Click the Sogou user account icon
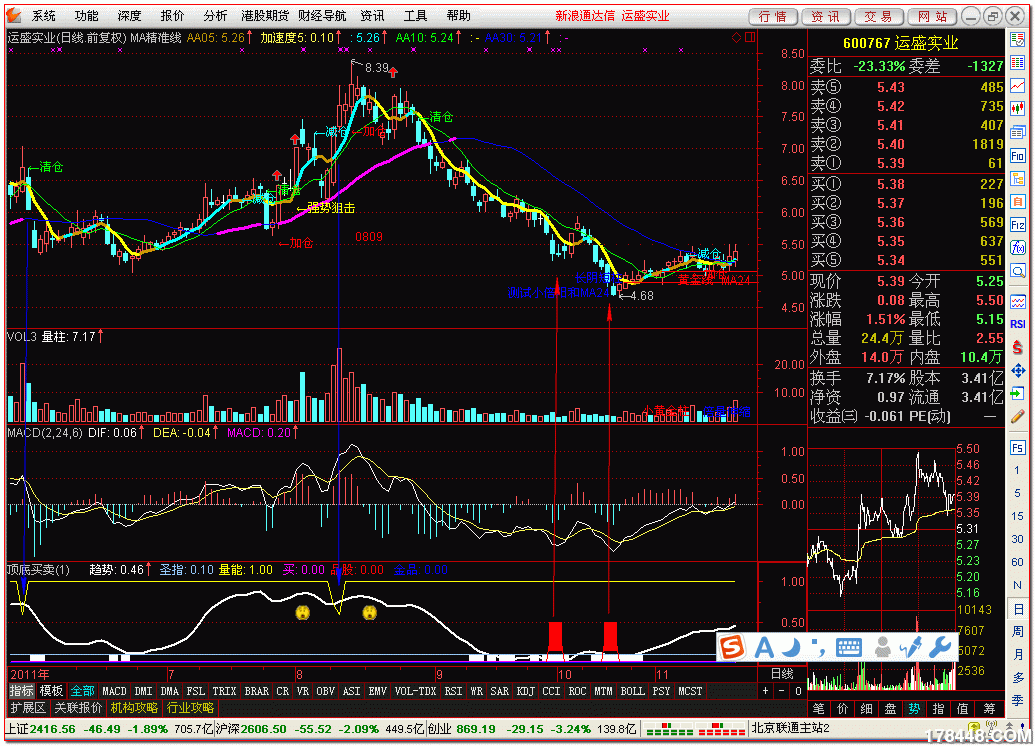1035x746 pixels. pos(882,648)
